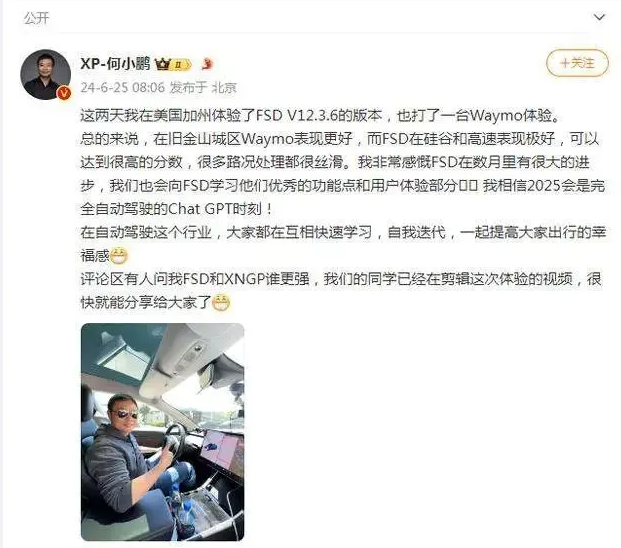Click the yellow level II badge

[181, 64]
